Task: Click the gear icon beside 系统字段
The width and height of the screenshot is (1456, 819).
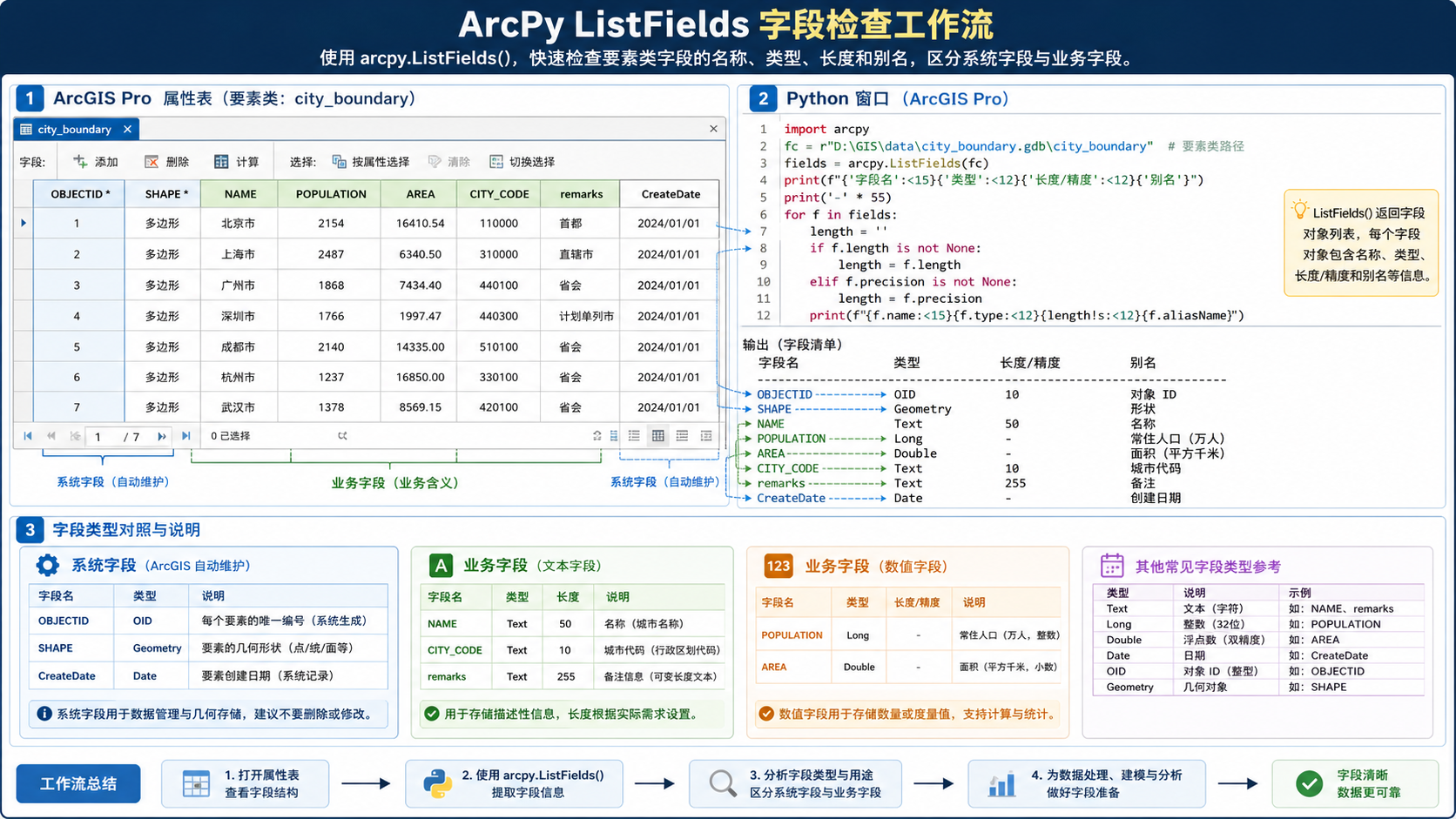Action: tap(47, 566)
